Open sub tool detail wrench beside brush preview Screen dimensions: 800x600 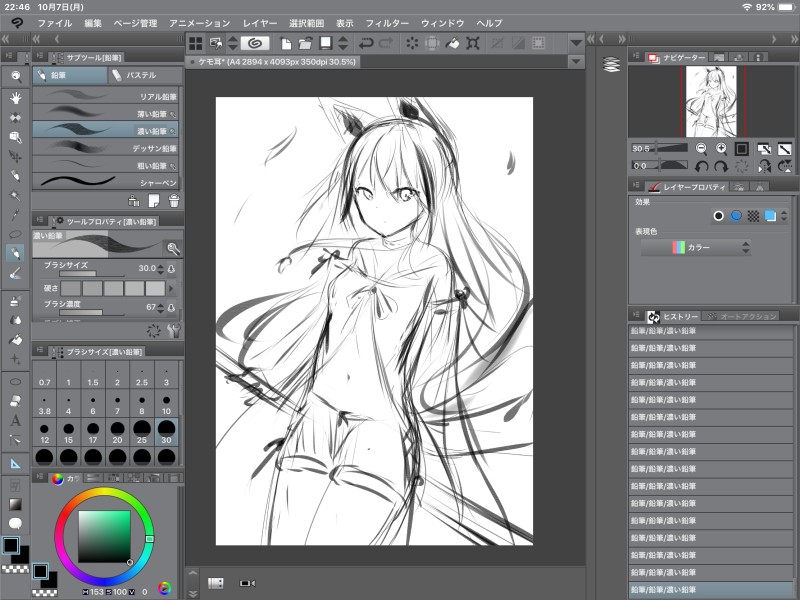173,249
